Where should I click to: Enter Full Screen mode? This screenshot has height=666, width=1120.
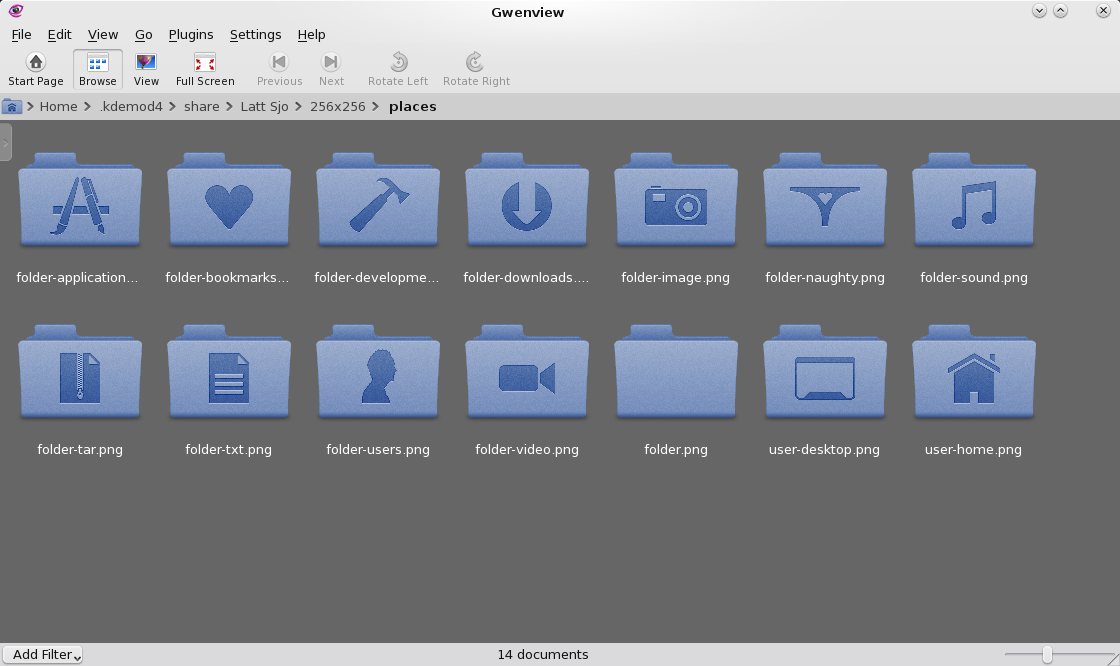(x=205, y=69)
